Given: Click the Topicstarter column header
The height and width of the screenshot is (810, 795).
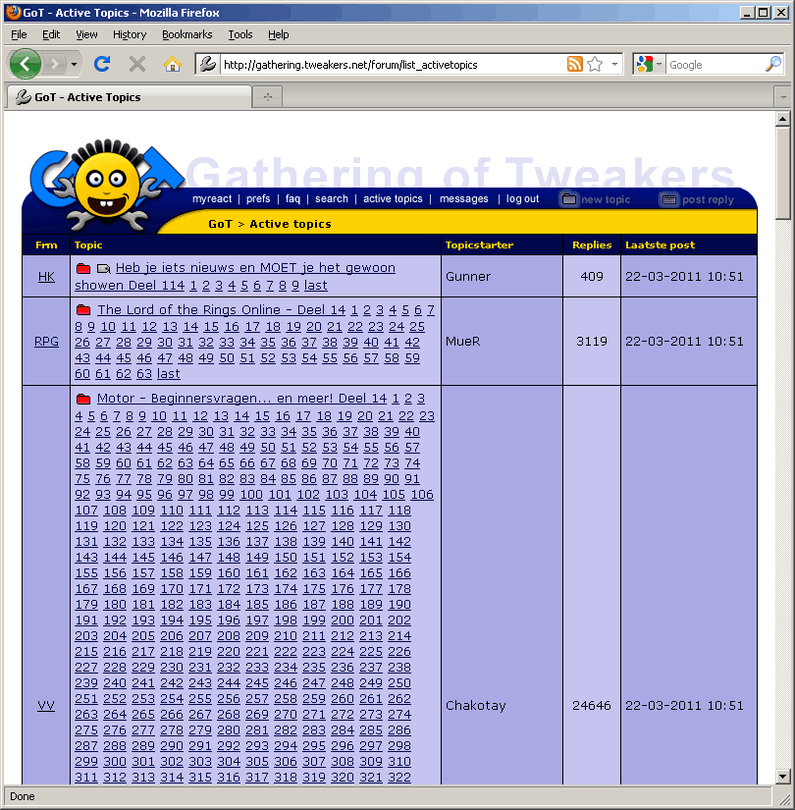Looking at the screenshot, I should click(x=479, y=245).
